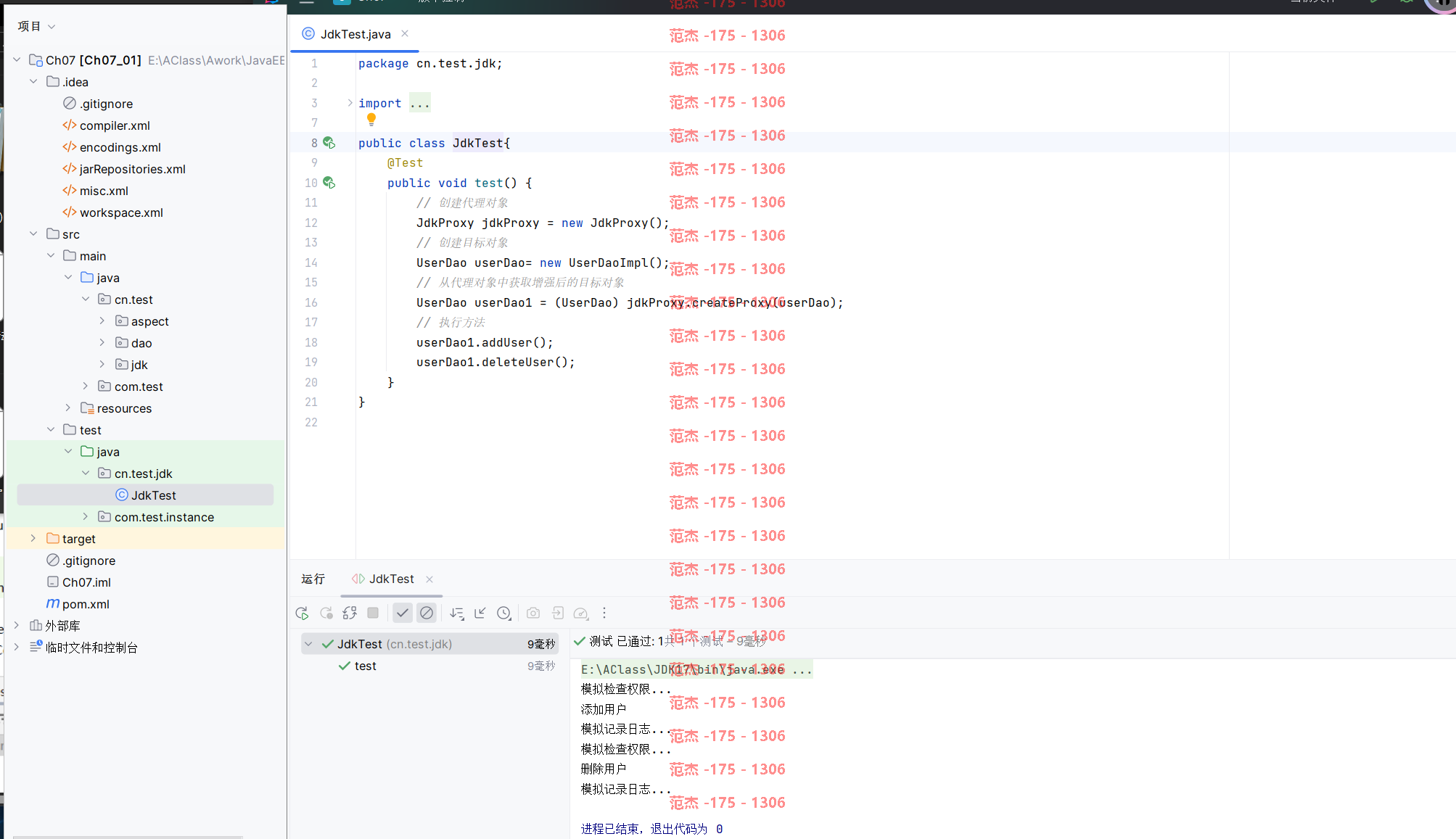Open test history clock icon

[x=504, y=613]
